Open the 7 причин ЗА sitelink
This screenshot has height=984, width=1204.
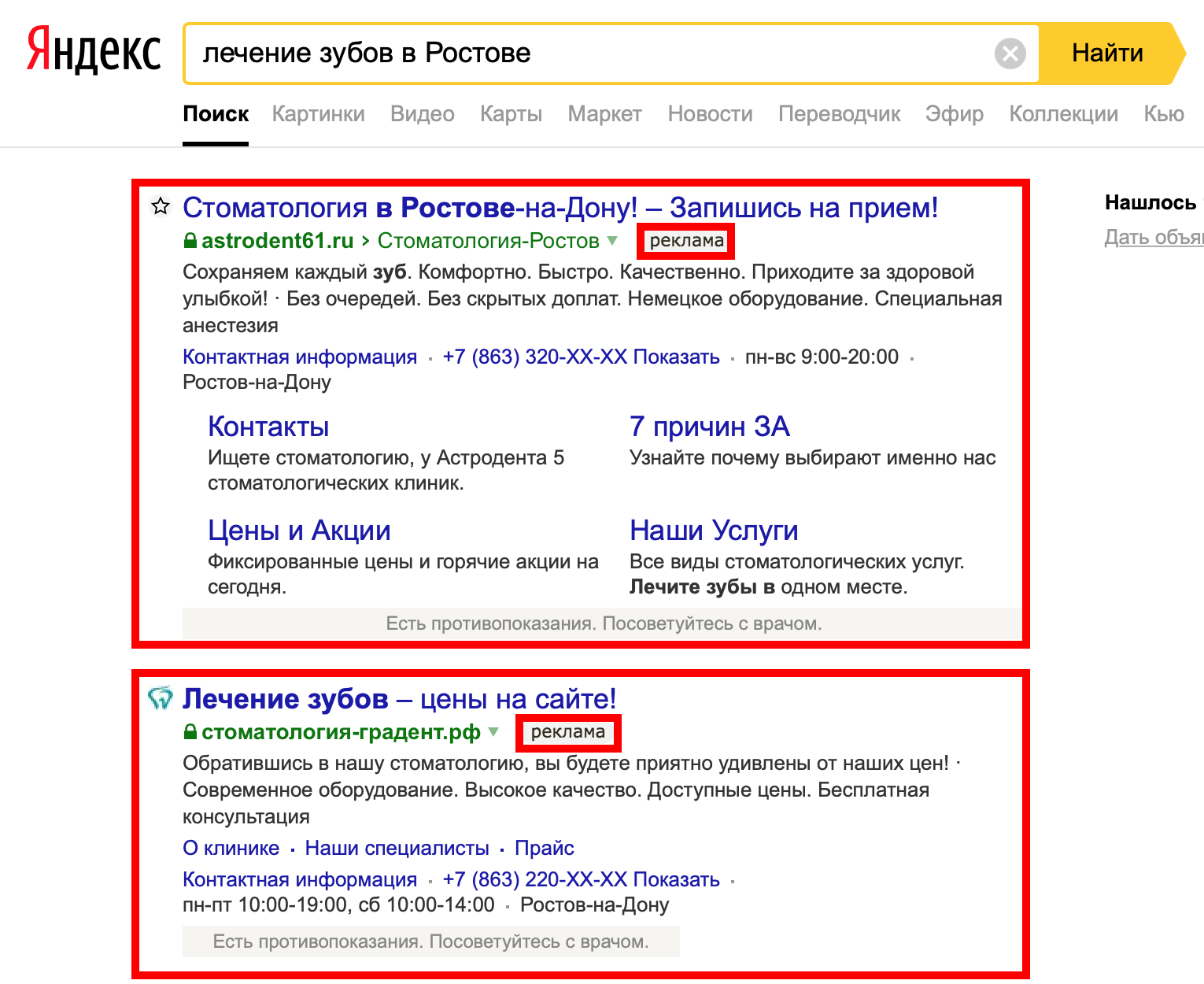(710, 427)
